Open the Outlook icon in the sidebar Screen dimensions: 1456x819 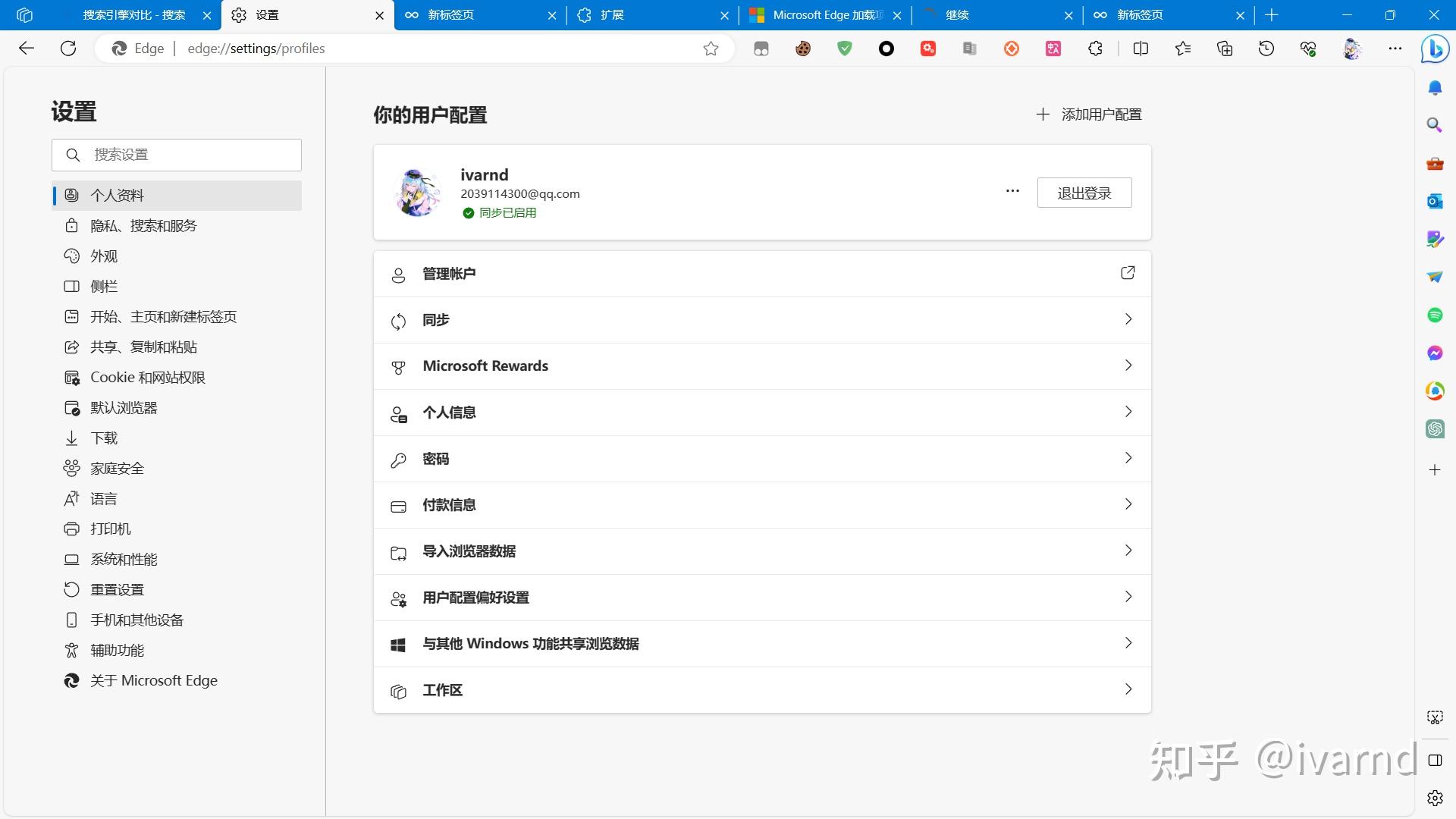click(1435, 201)
